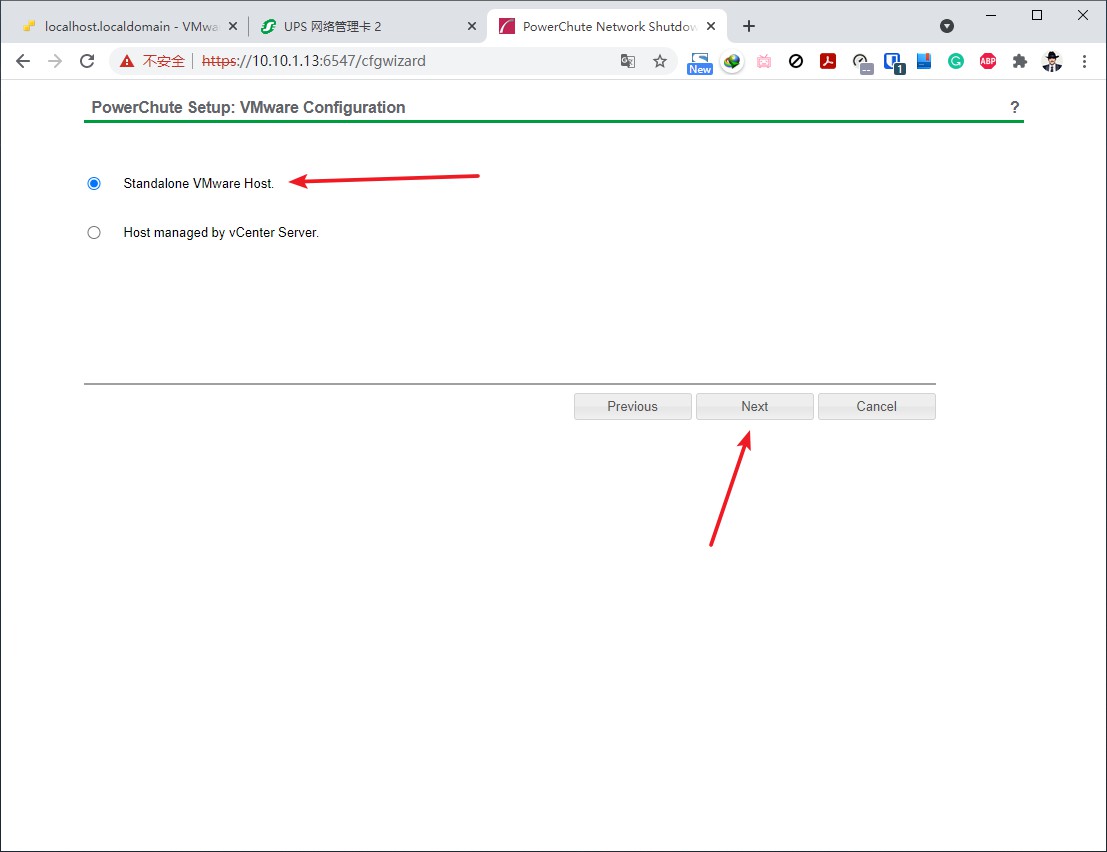
Task: Click the Adobe Acrobat extension icon
Action: [828, 61]
